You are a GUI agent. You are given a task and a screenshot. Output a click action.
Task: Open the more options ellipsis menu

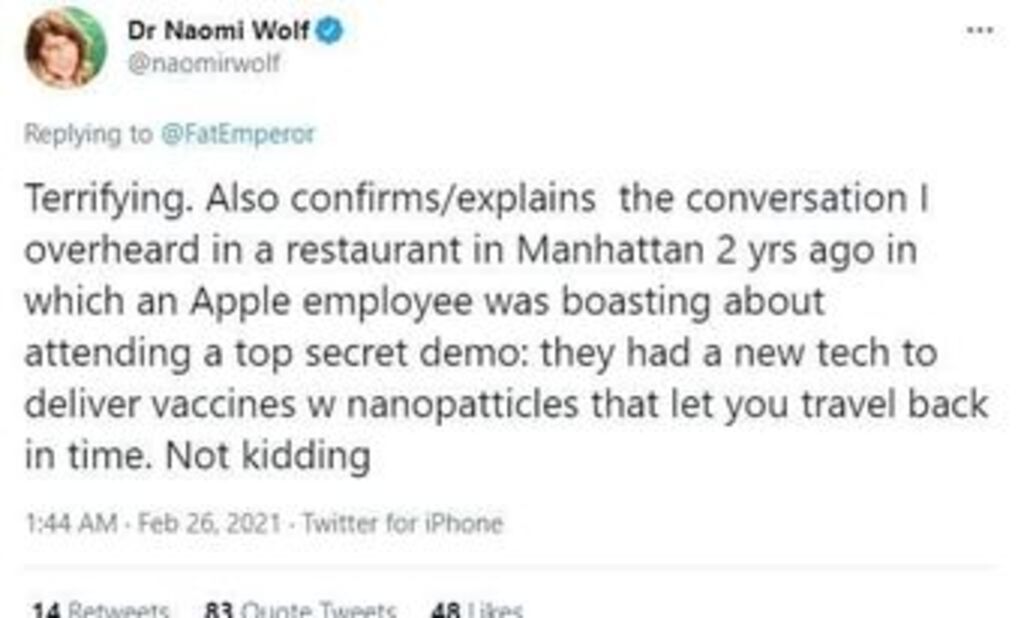979,30
